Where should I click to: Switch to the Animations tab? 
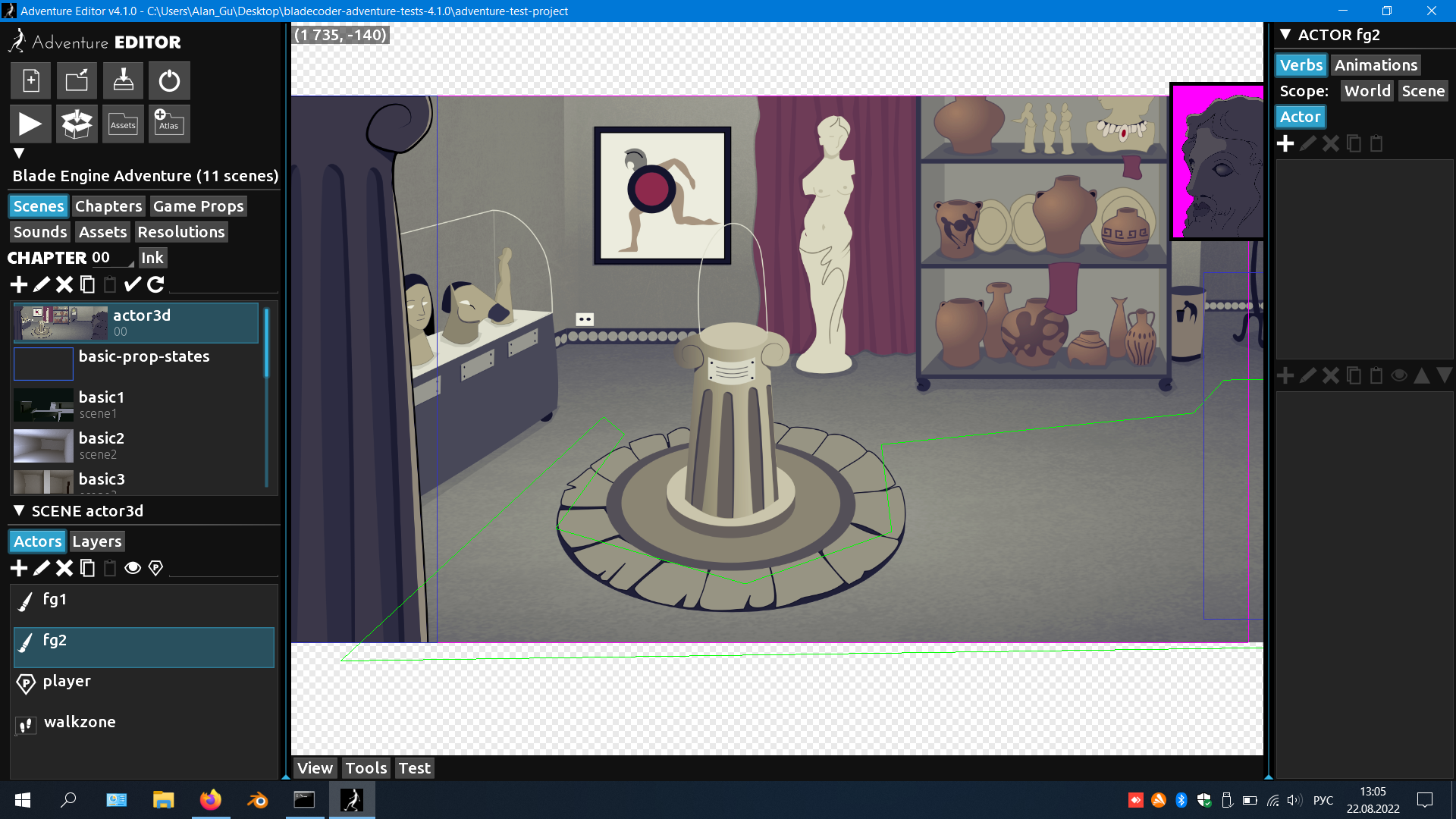1376,65
